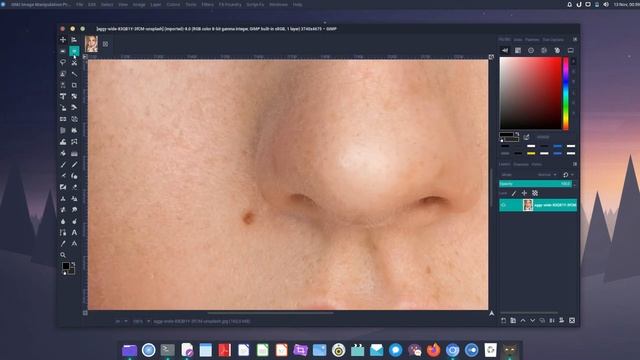Open the color dock tab configuration menu

pyautogui.click(x=575, y=40)
